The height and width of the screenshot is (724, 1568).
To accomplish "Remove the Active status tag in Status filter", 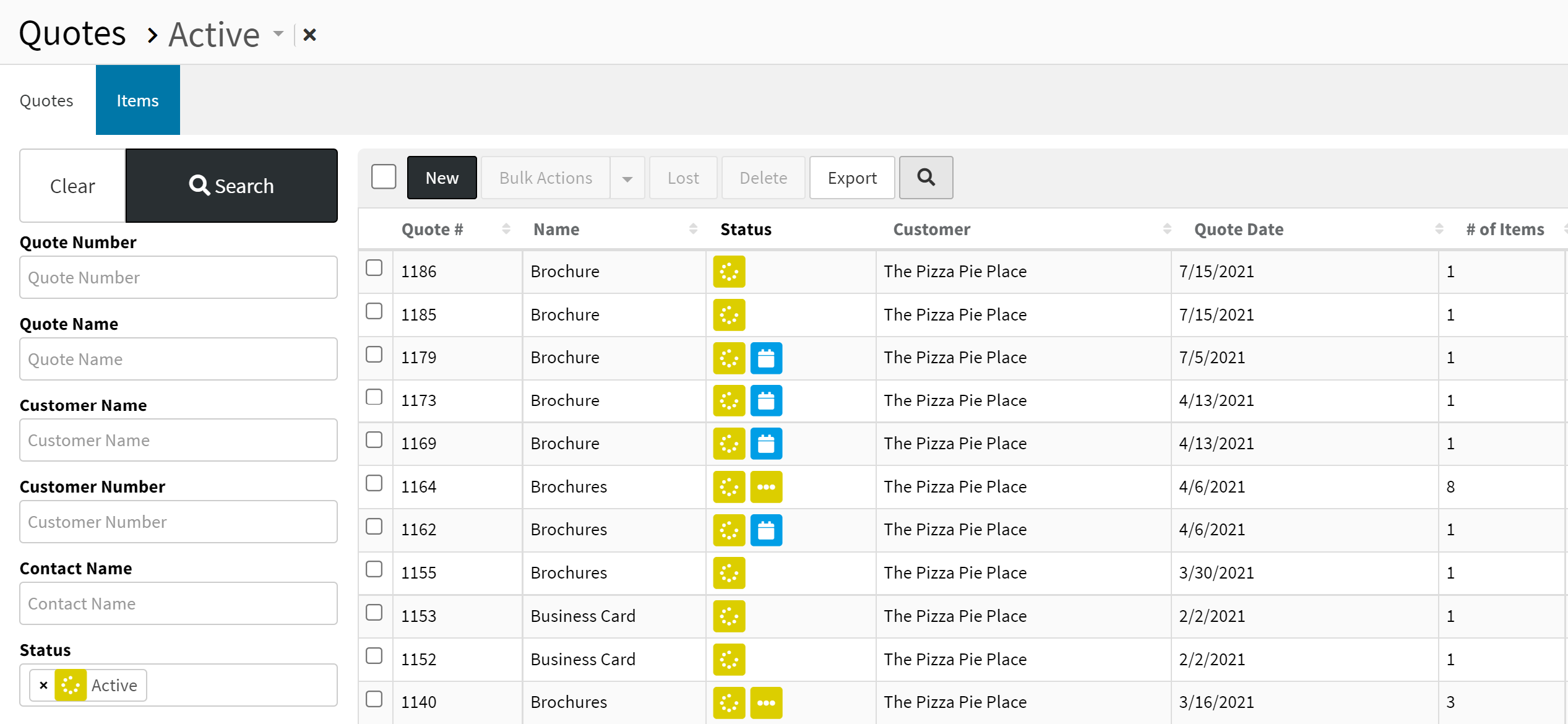I will click(x=43, y=685).
